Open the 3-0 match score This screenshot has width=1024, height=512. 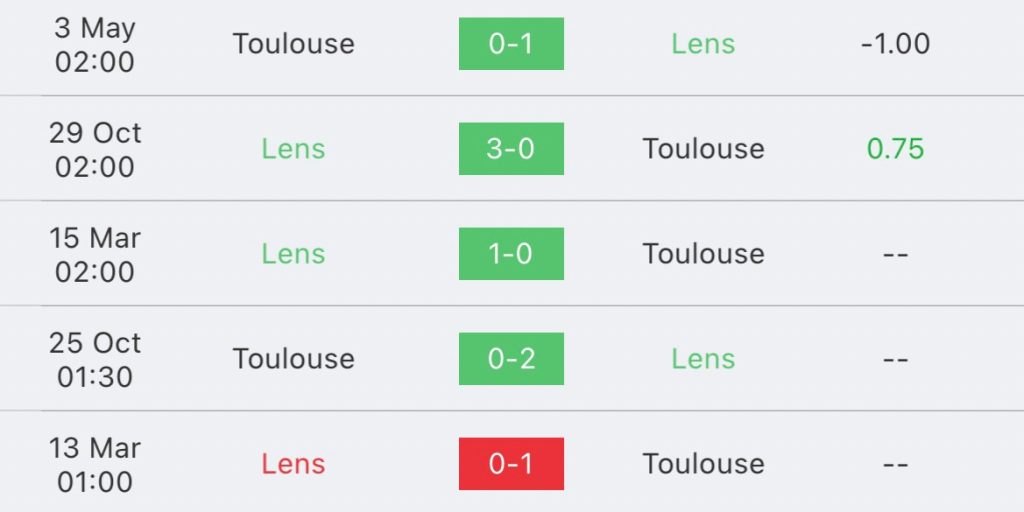click(511, 149)
